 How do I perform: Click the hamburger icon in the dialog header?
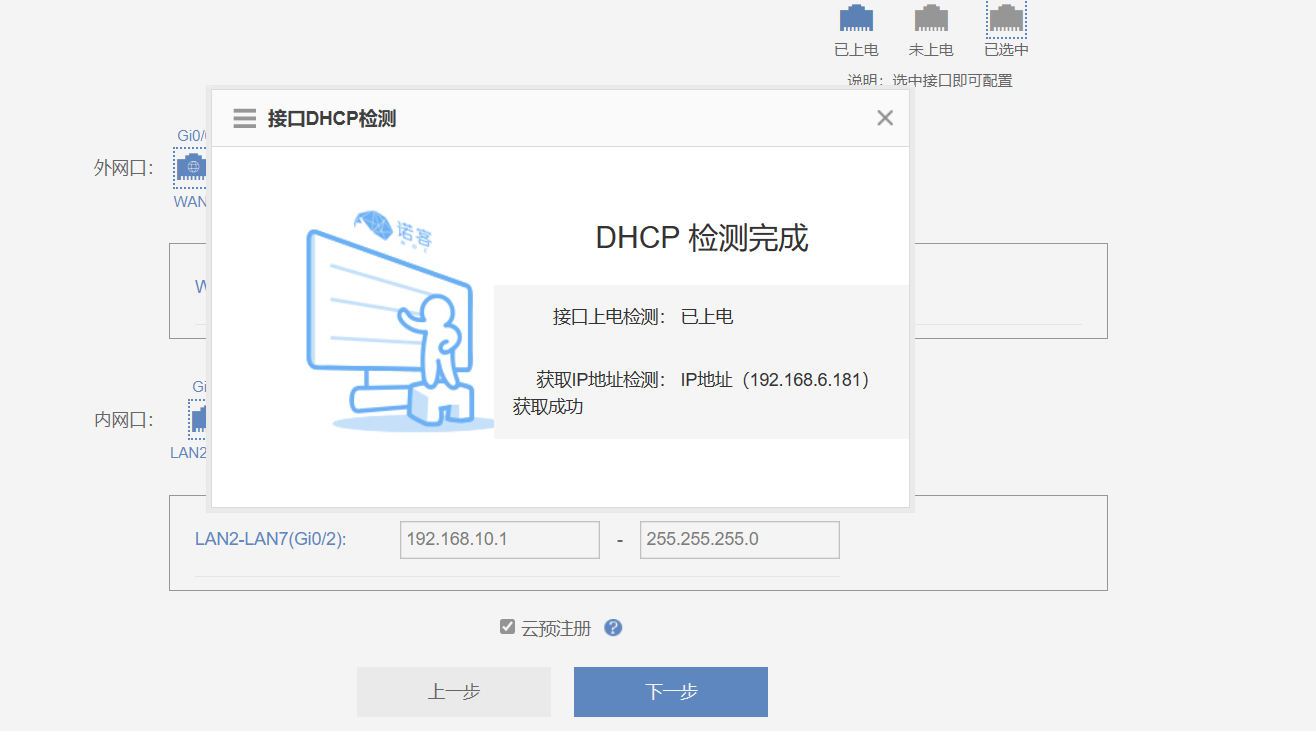[x=245, y=119]
